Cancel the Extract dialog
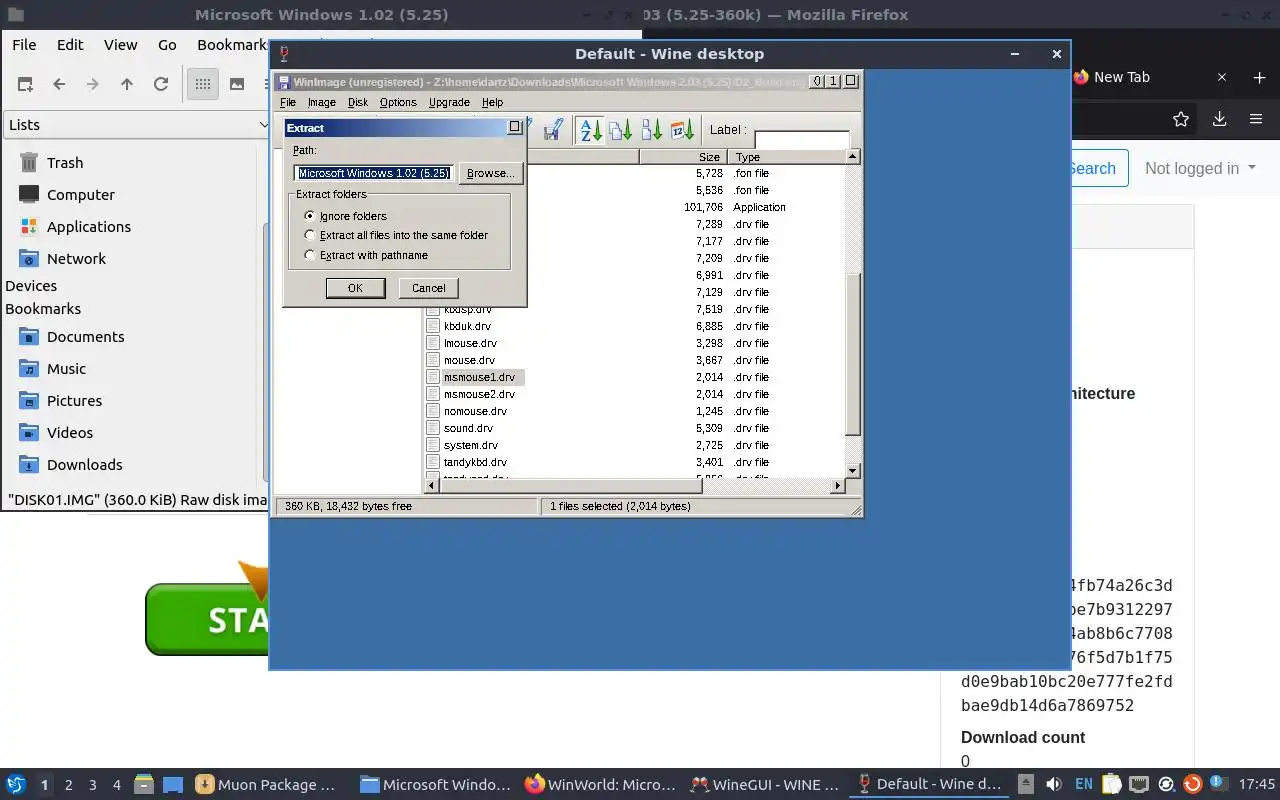Viewport: 1280px width, 800px height. [429, 288]
